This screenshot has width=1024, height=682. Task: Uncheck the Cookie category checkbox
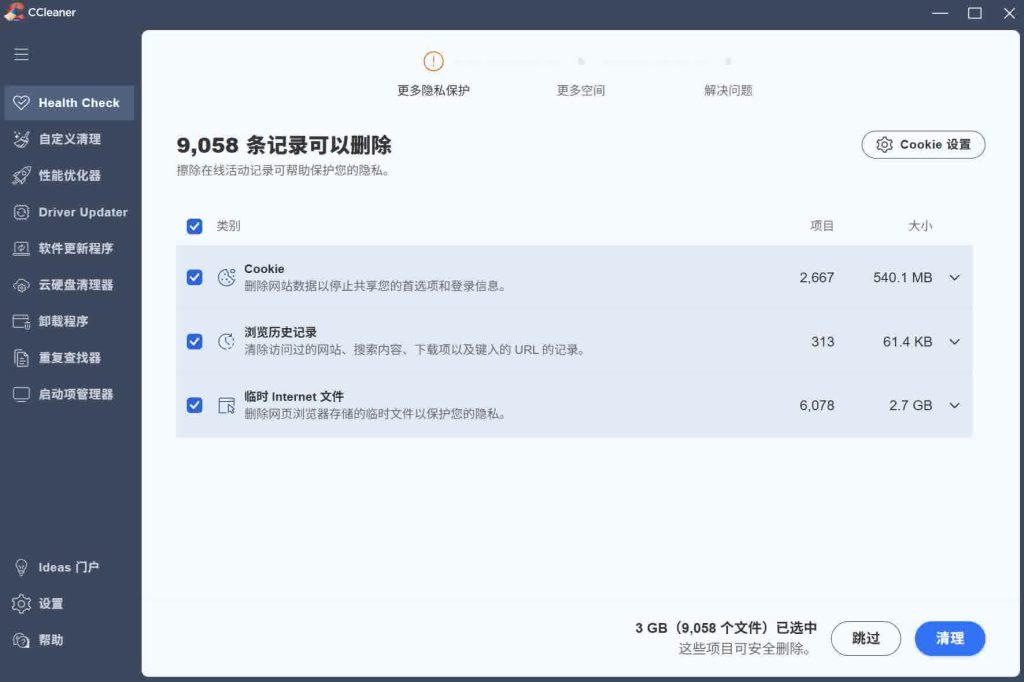click(195, 277)
